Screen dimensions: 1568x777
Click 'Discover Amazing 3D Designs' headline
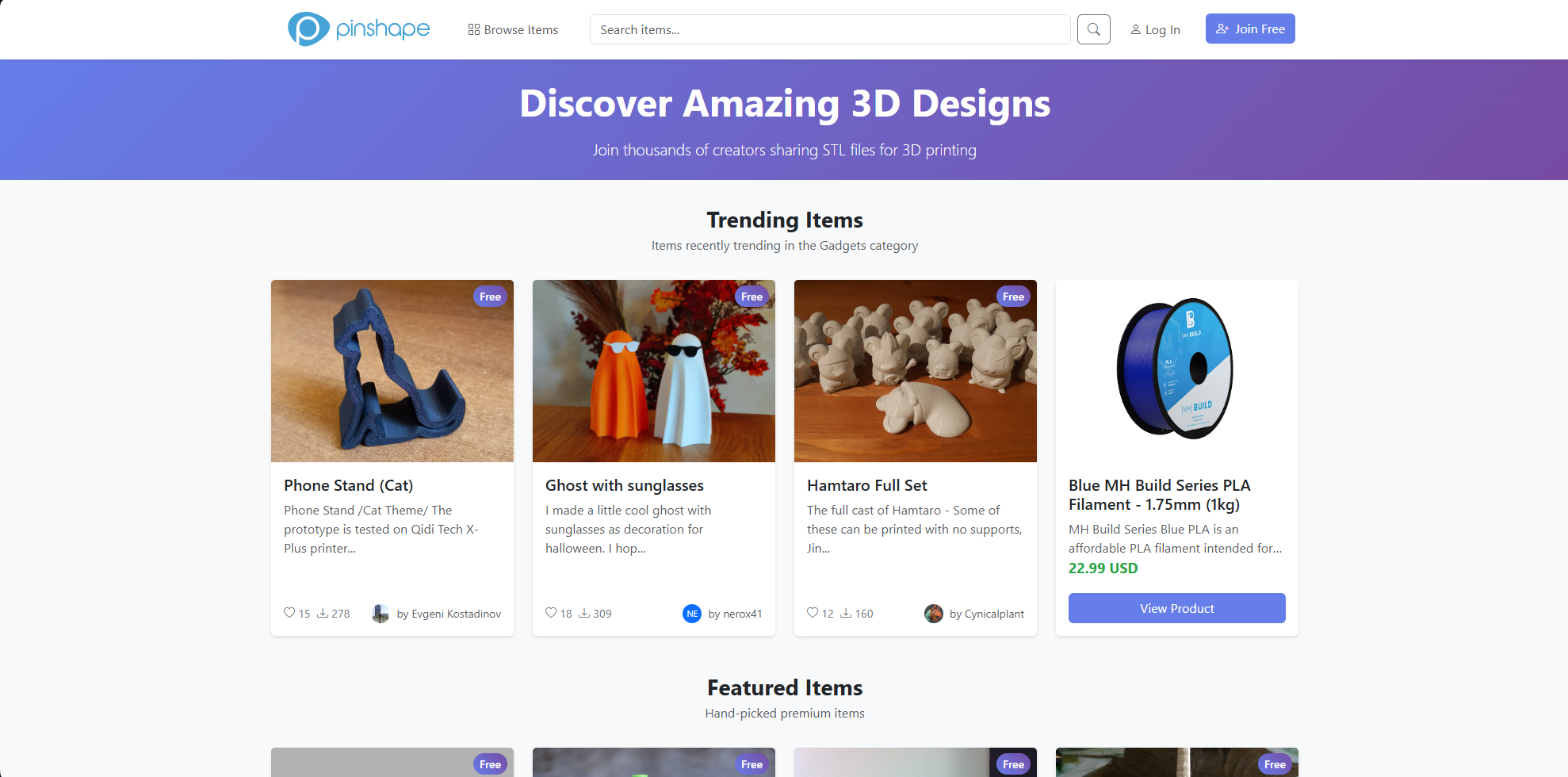(x=785, y=104)
